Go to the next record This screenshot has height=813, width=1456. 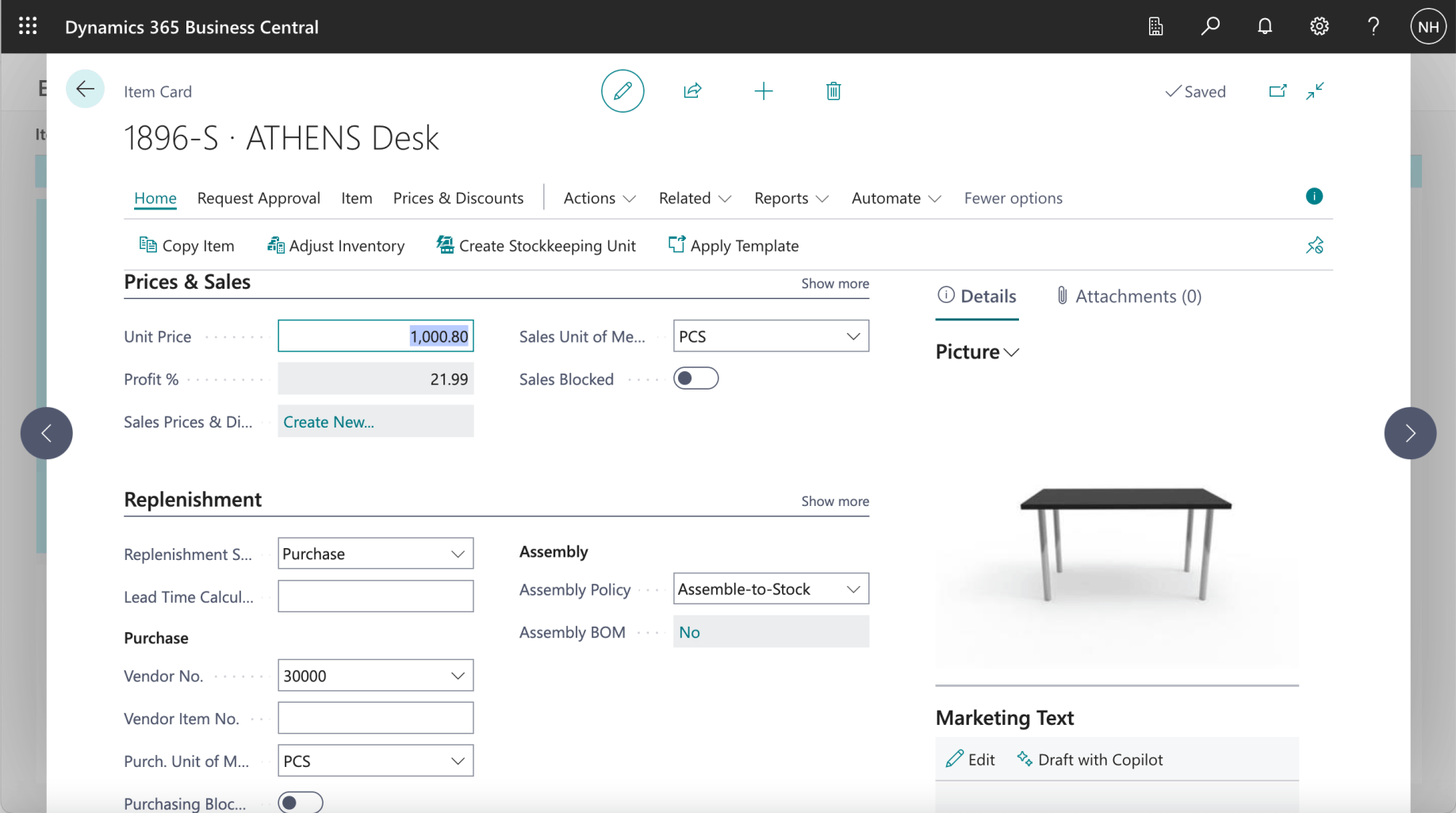coord(1410,433)
